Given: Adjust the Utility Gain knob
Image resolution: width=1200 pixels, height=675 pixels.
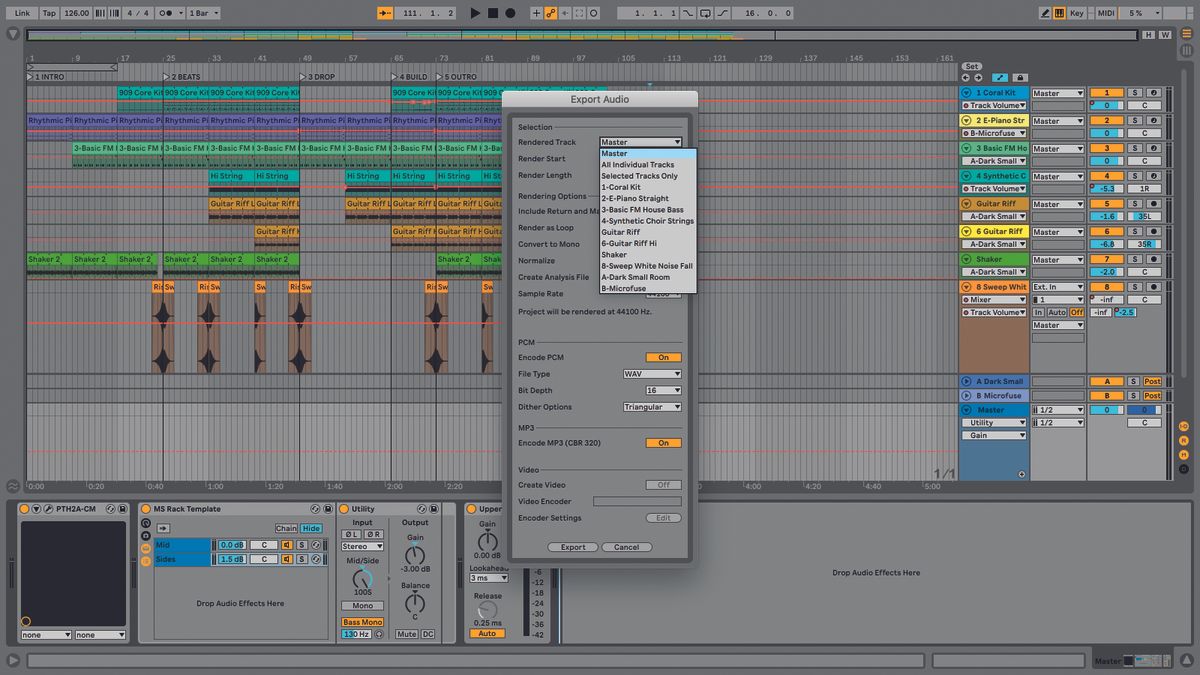Looking at the screenshot, I should [x=414, y=555].
